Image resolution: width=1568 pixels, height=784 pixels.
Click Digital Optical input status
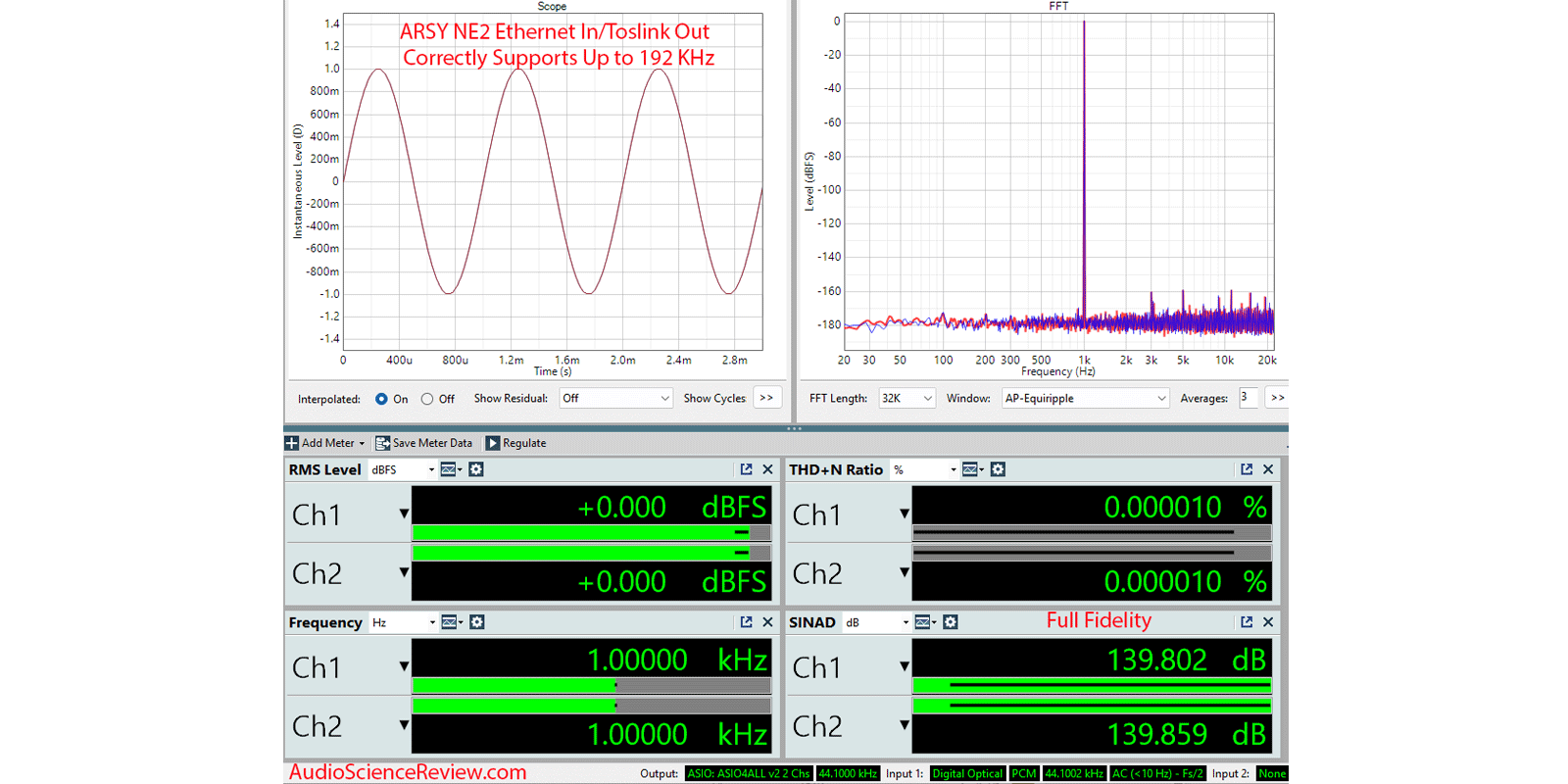(966, 773)
